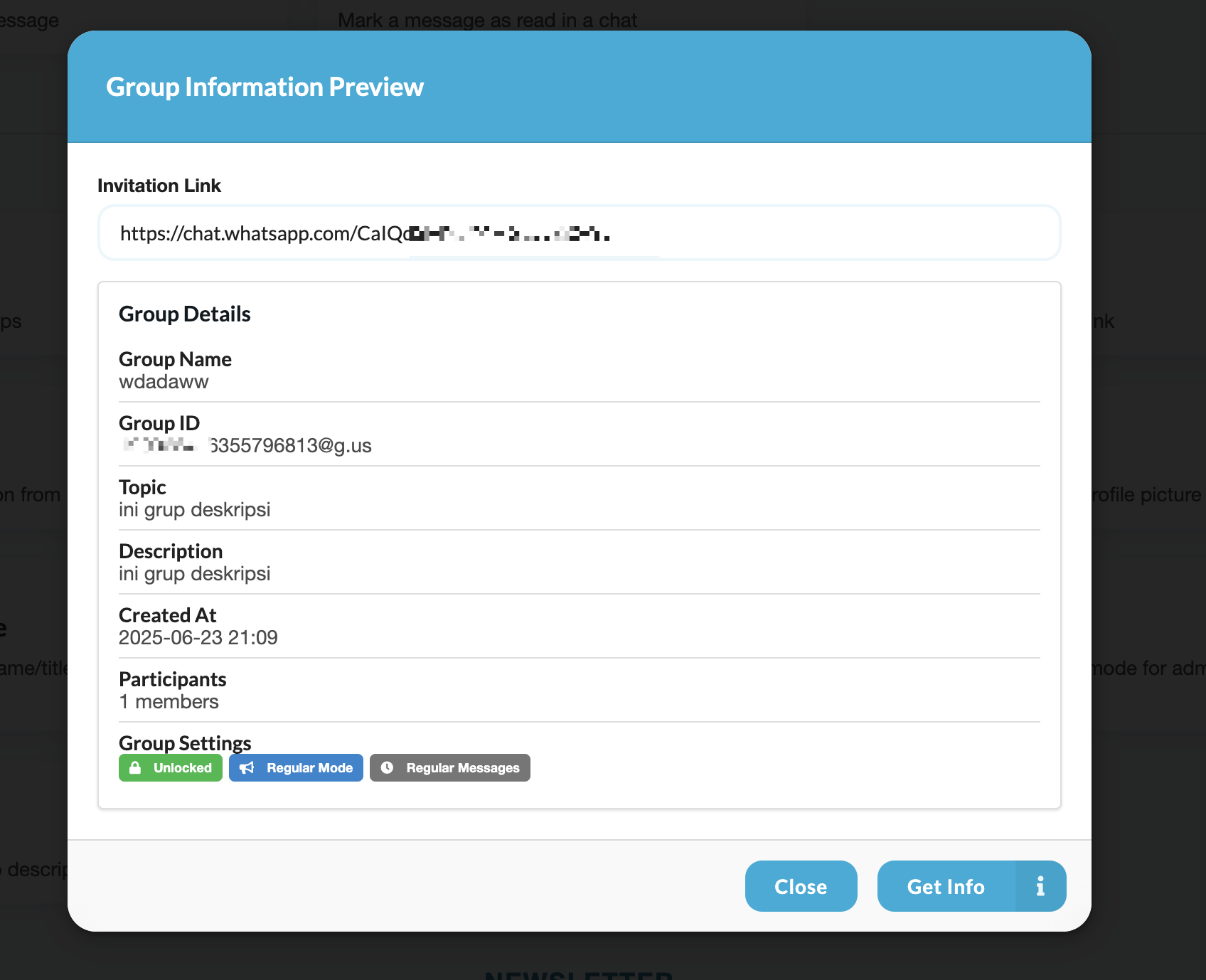Select the 'Regular Messages' badge text
Image resolution: width=1206 pixels, height=980 pixels.
[x=462, y=768]
